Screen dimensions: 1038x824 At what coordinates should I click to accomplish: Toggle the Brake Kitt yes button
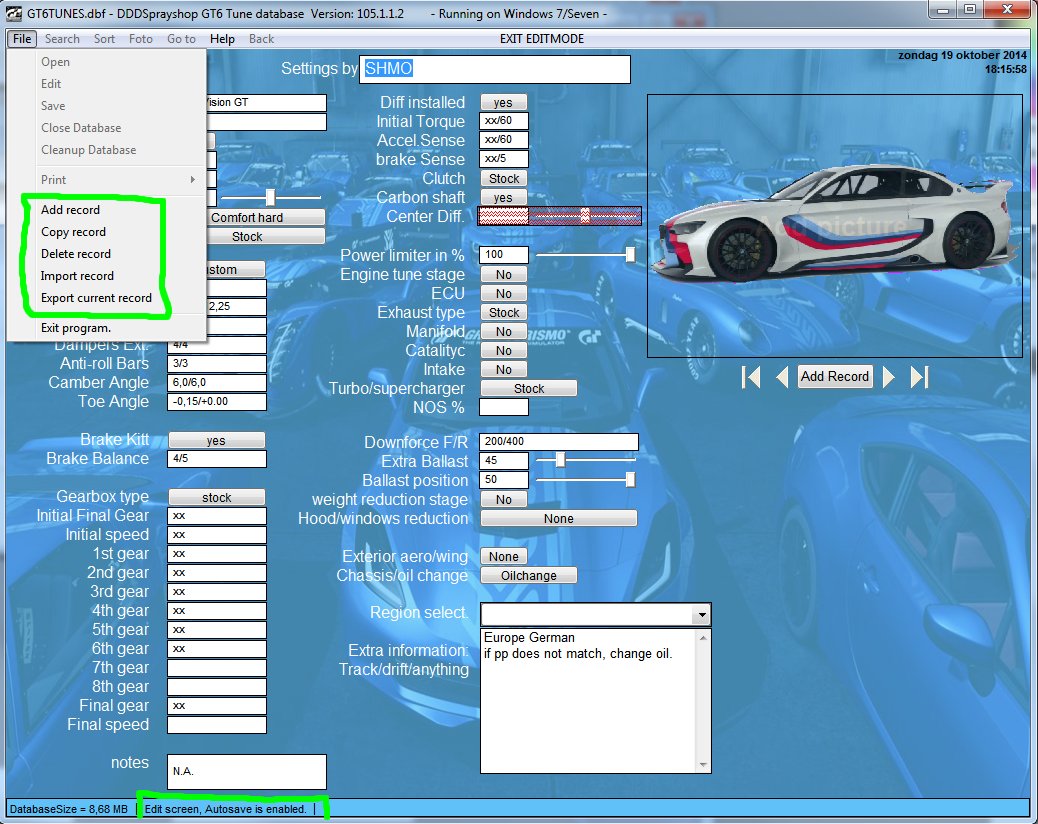(216, 440)
